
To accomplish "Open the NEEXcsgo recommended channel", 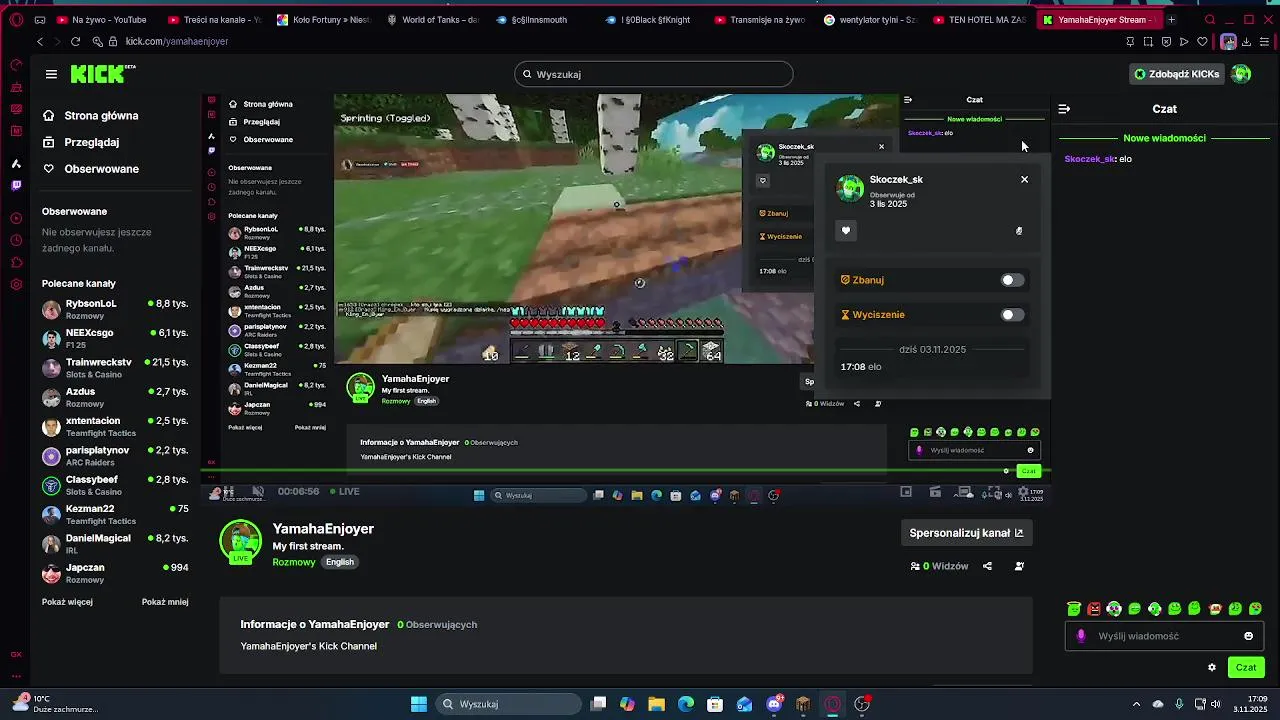I will pyautogui.click(x=115, y=338).
